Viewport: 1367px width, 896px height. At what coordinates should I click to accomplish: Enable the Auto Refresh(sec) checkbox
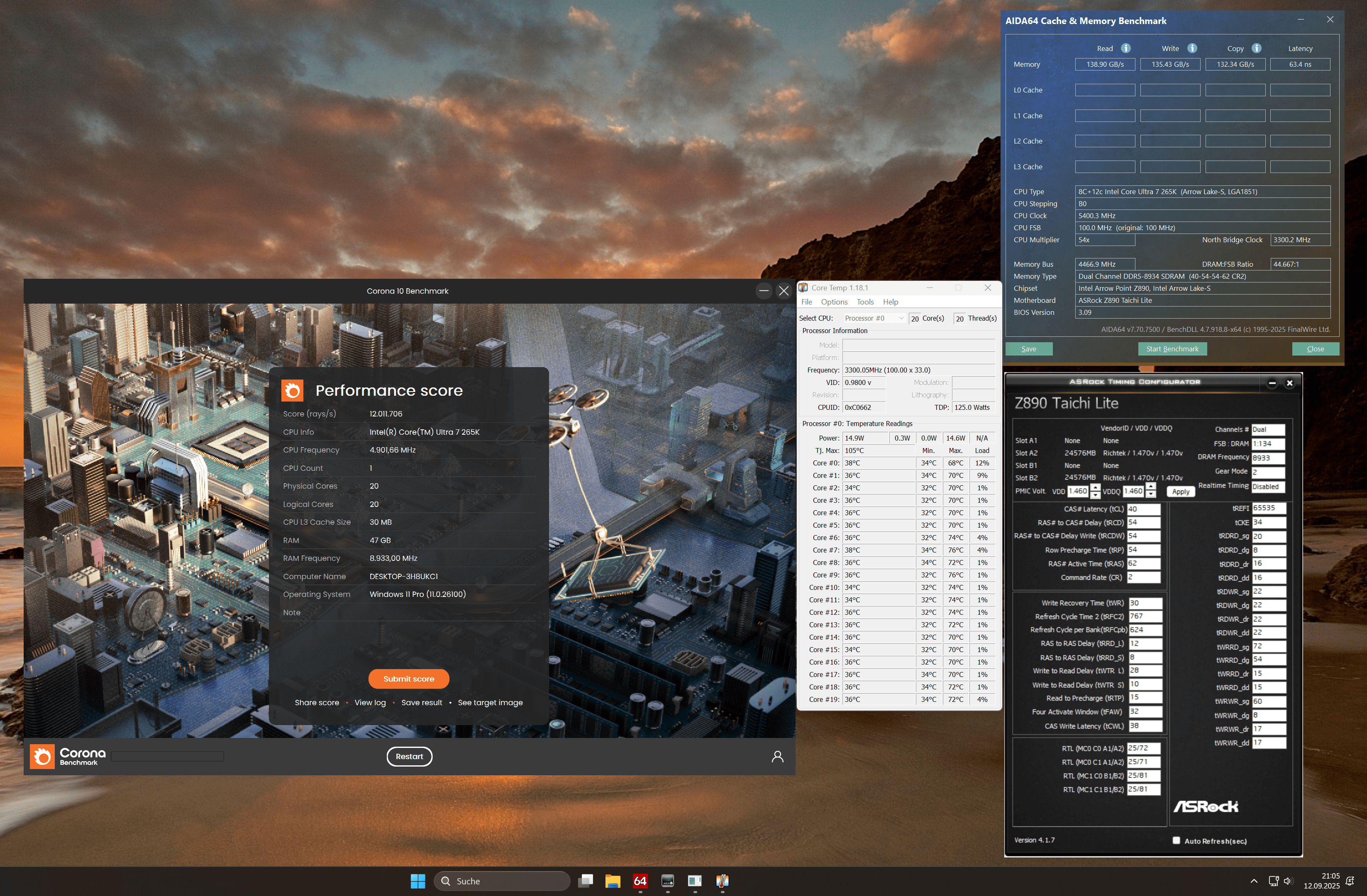pyautogui.click(x=1176, y=840)
